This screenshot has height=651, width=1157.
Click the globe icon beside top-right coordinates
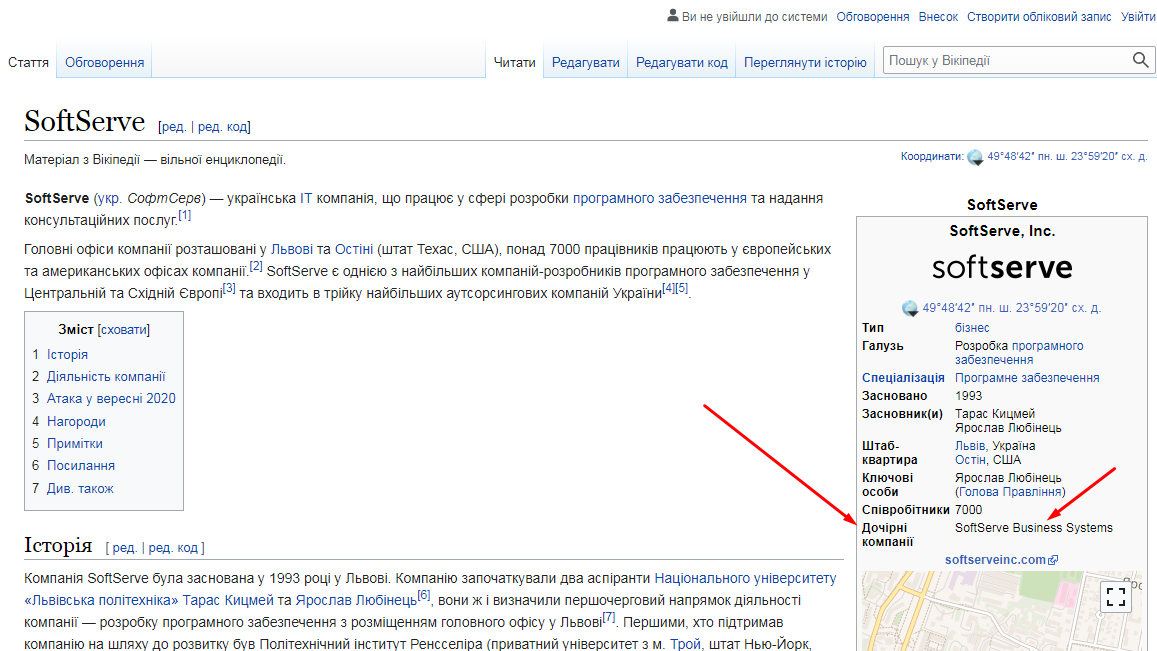coord(975,157)
